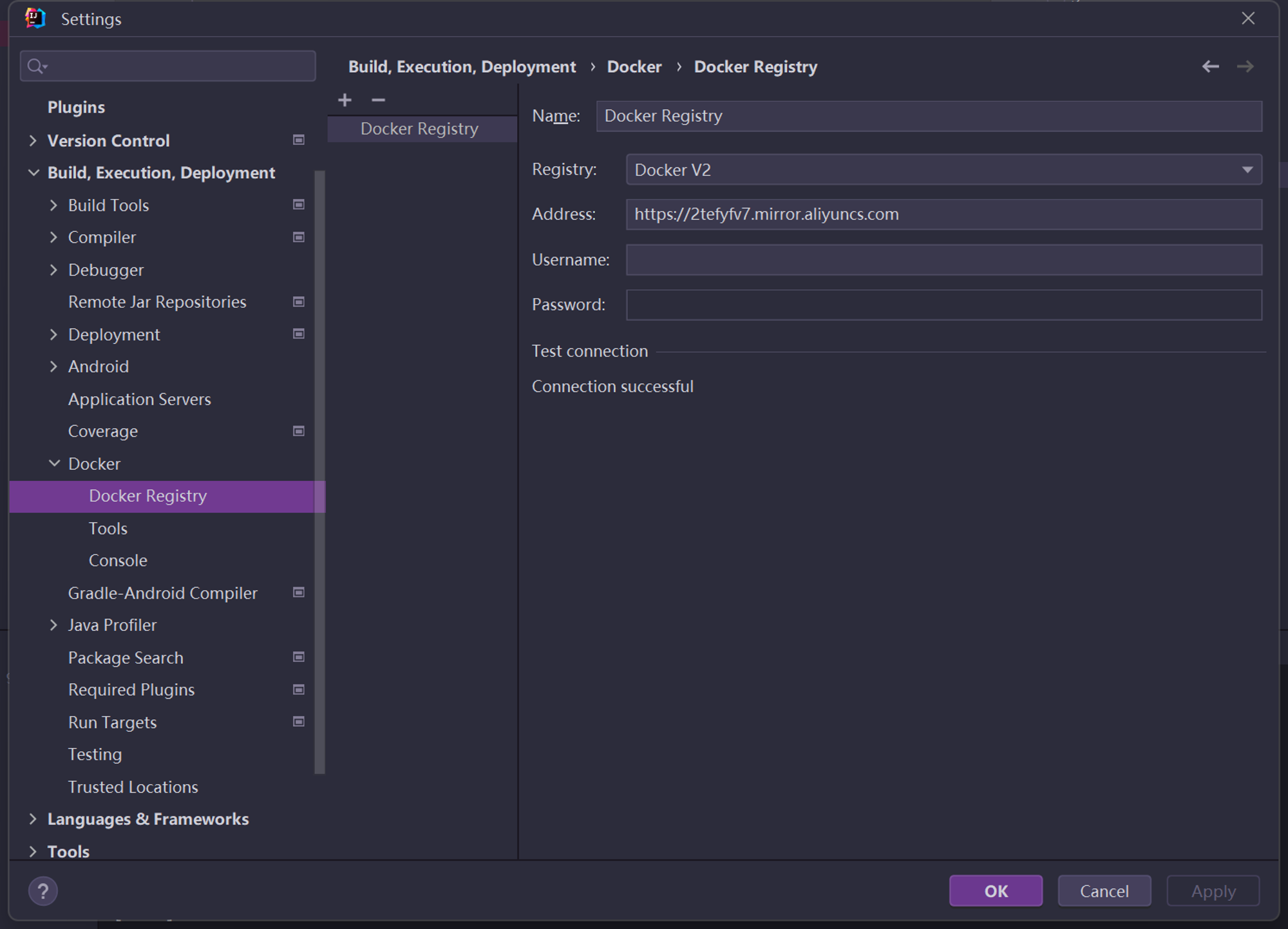Image resolution: width=1288 pixels, height=929 pixels.
Task: Click Docker breadcrumb link
Action: point(634,67)
